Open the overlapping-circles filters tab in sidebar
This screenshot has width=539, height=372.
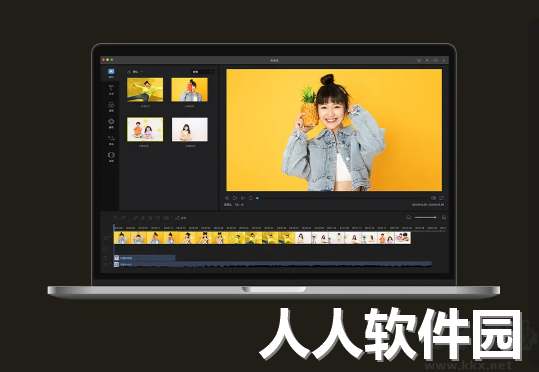111,107
